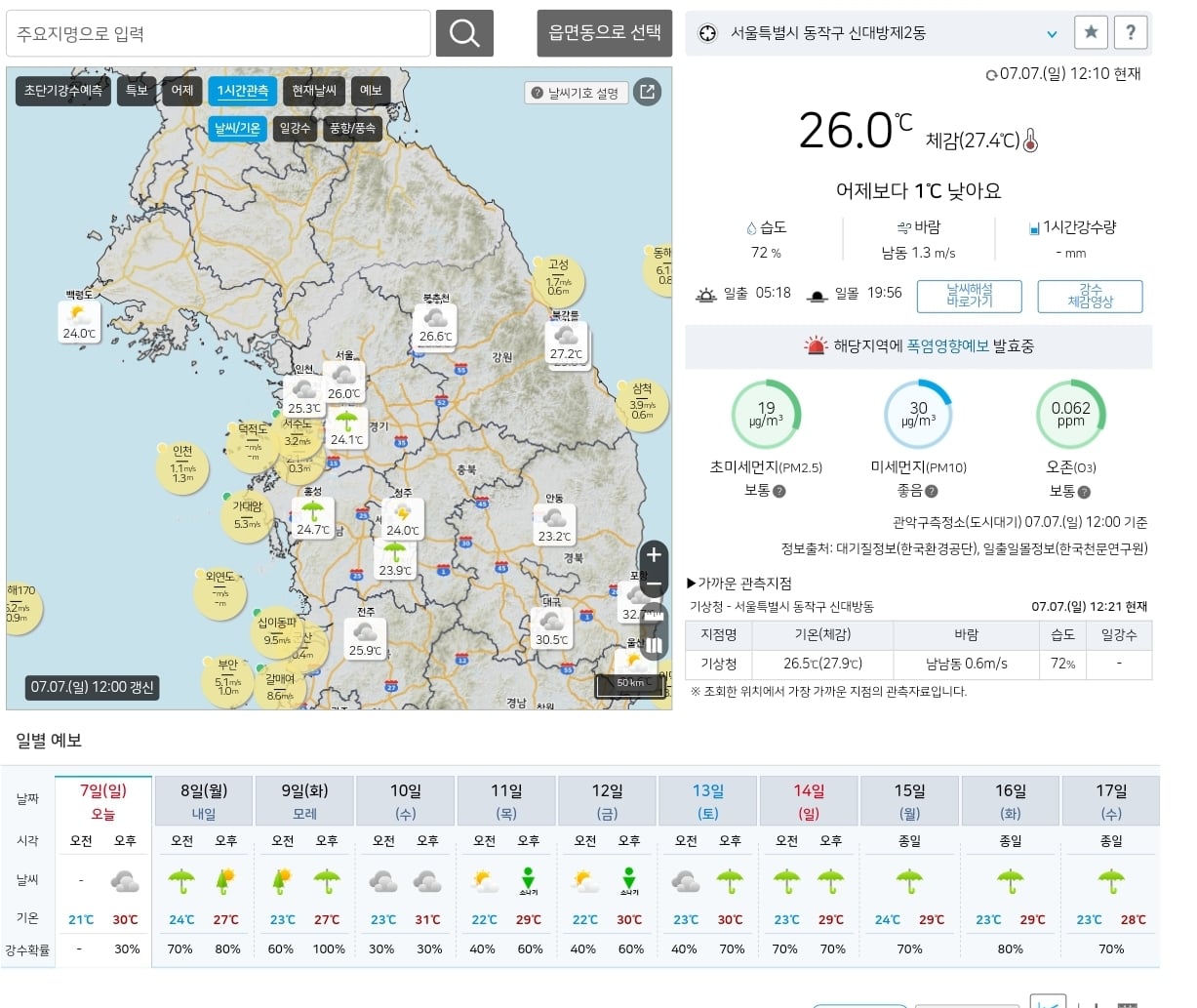Click the map layer type icon
Viewport: 1197px width, 1008px height.
pos(654,645)
